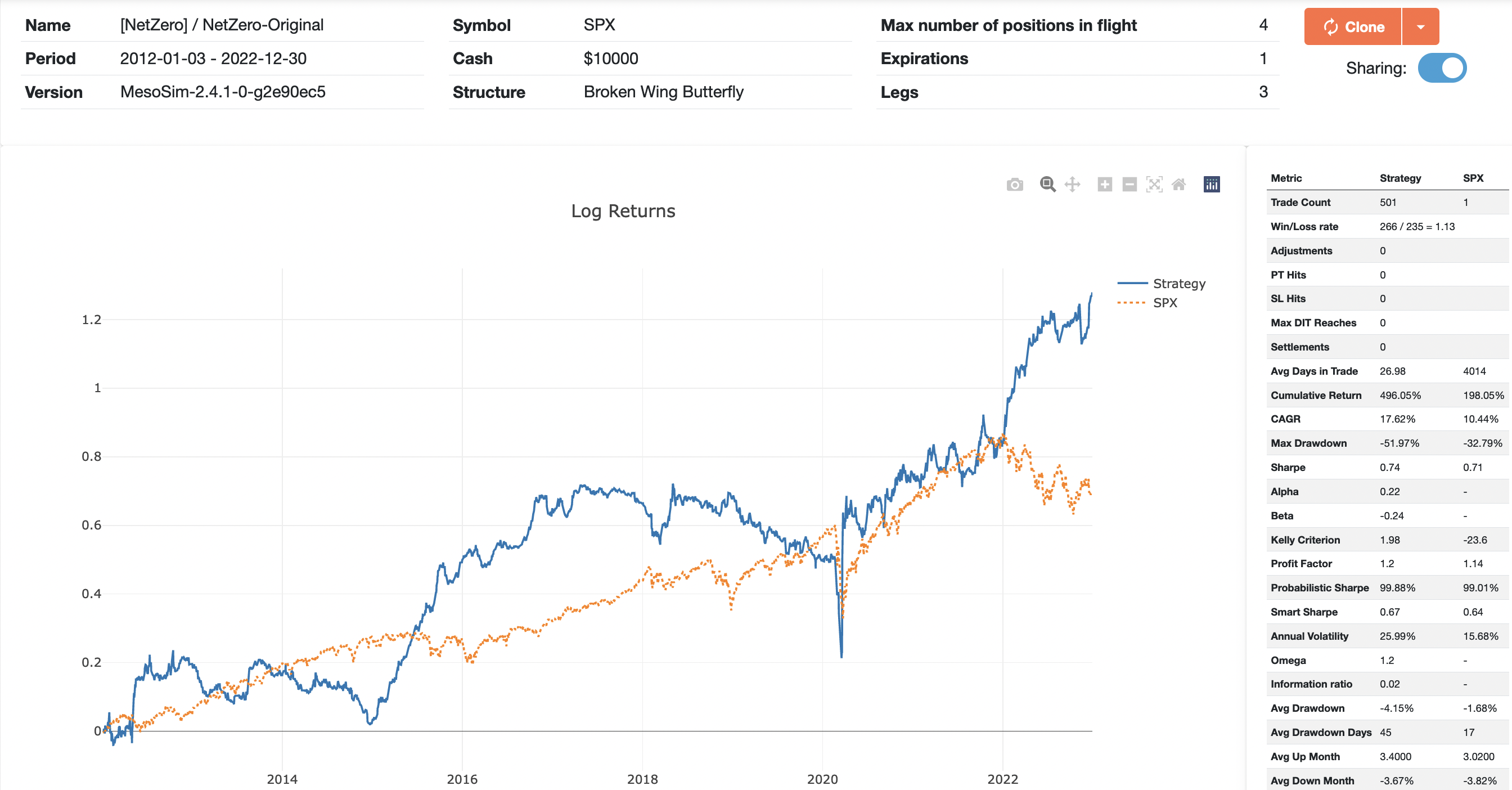Screen dimensions: 1512x790
Task: Click the SPX column header in metrics table
Action: (x=1473, y=178)
